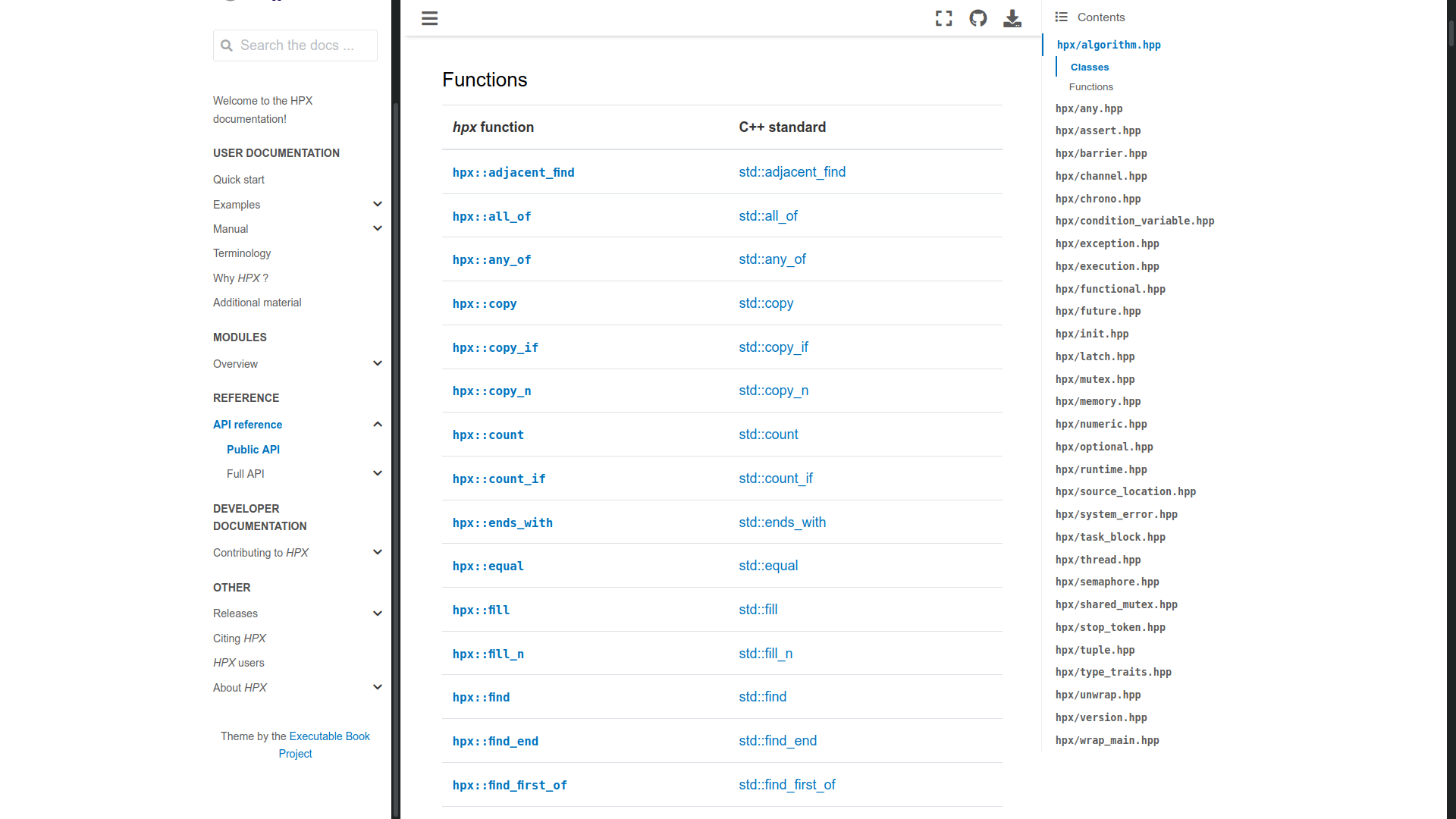Screen dimensions: 1456x819
Task: Open std::count standard reference
Action: tap(768, 435)
